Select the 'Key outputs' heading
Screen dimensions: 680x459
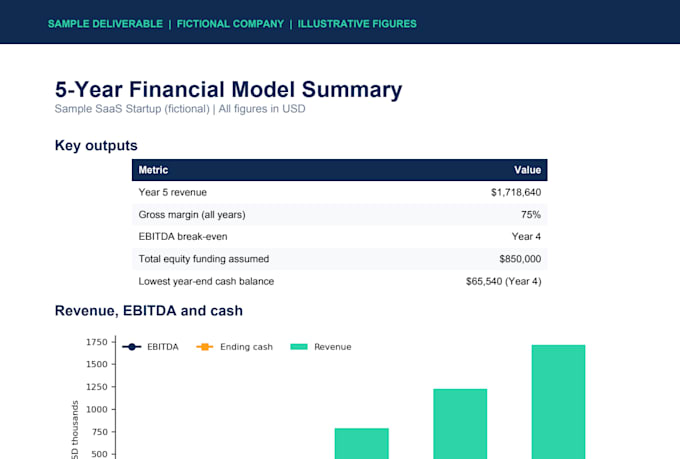(x=96, y=145)
